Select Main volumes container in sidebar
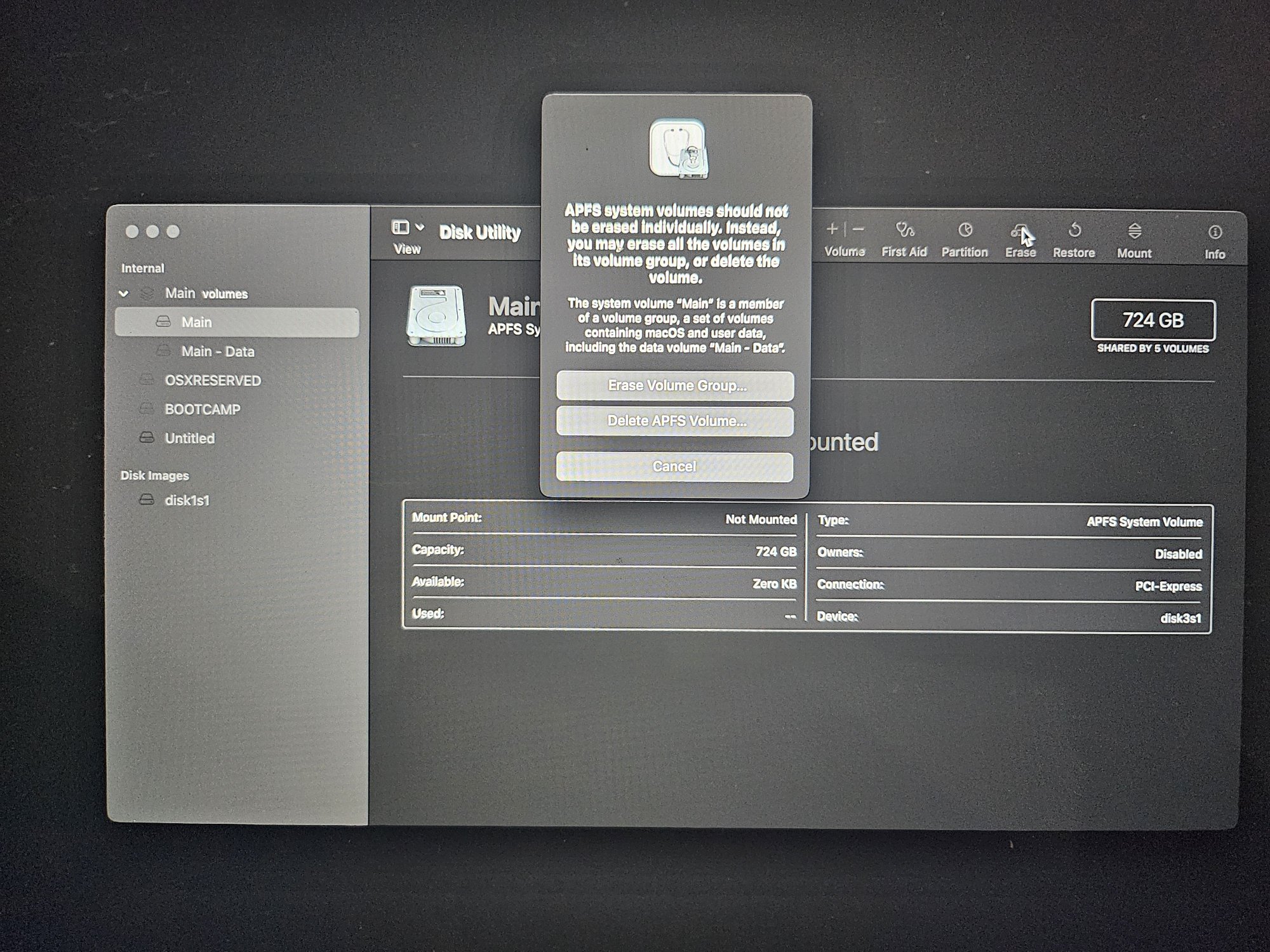The image size is (1270, 952). pyautogui.click(x=206, y=294)
